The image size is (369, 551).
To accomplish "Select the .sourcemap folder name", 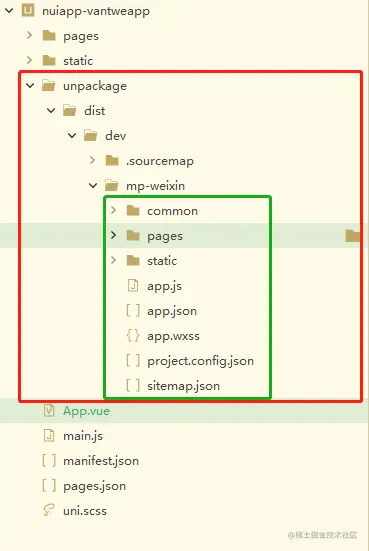I will coord(160,161).
